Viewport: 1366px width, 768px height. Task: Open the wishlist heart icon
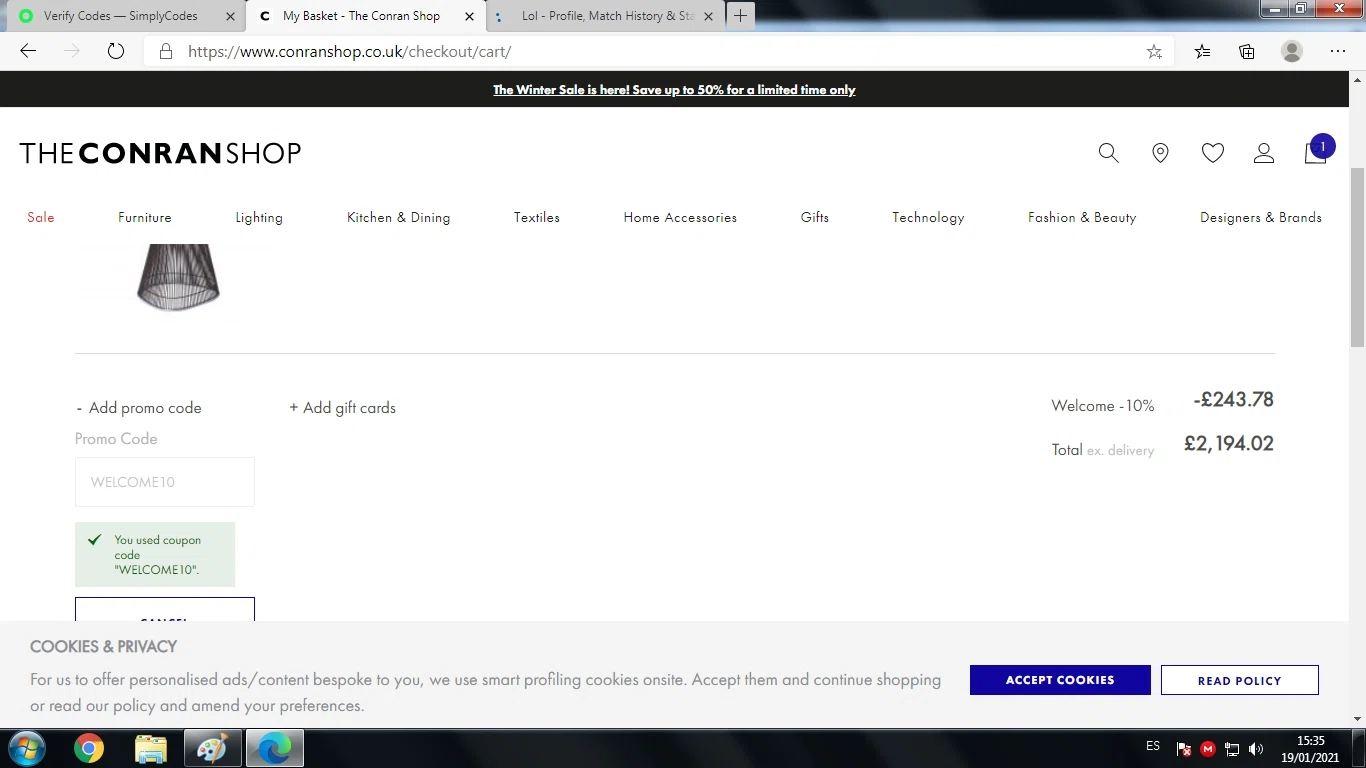(1213, 153)
